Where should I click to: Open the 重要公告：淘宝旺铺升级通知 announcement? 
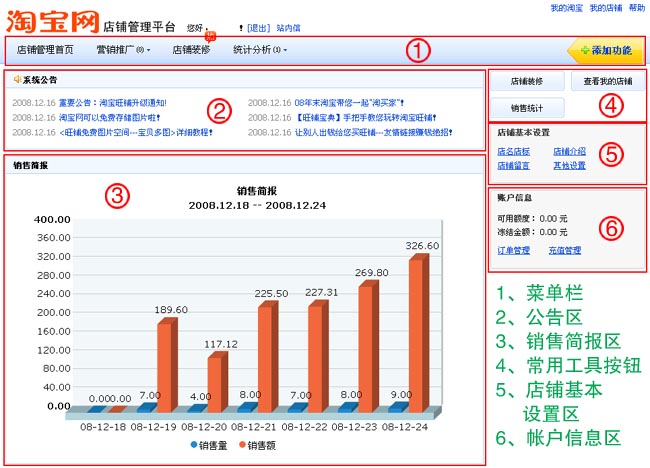pos(112,103)
